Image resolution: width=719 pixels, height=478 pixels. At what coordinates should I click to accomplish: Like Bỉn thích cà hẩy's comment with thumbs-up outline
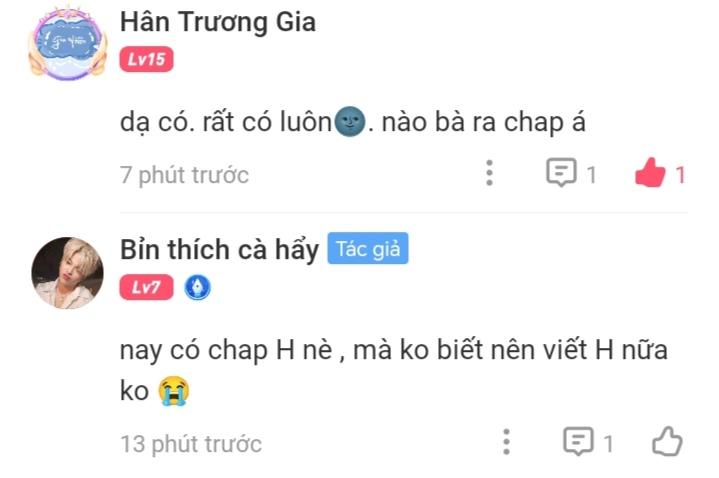(667, 441)
